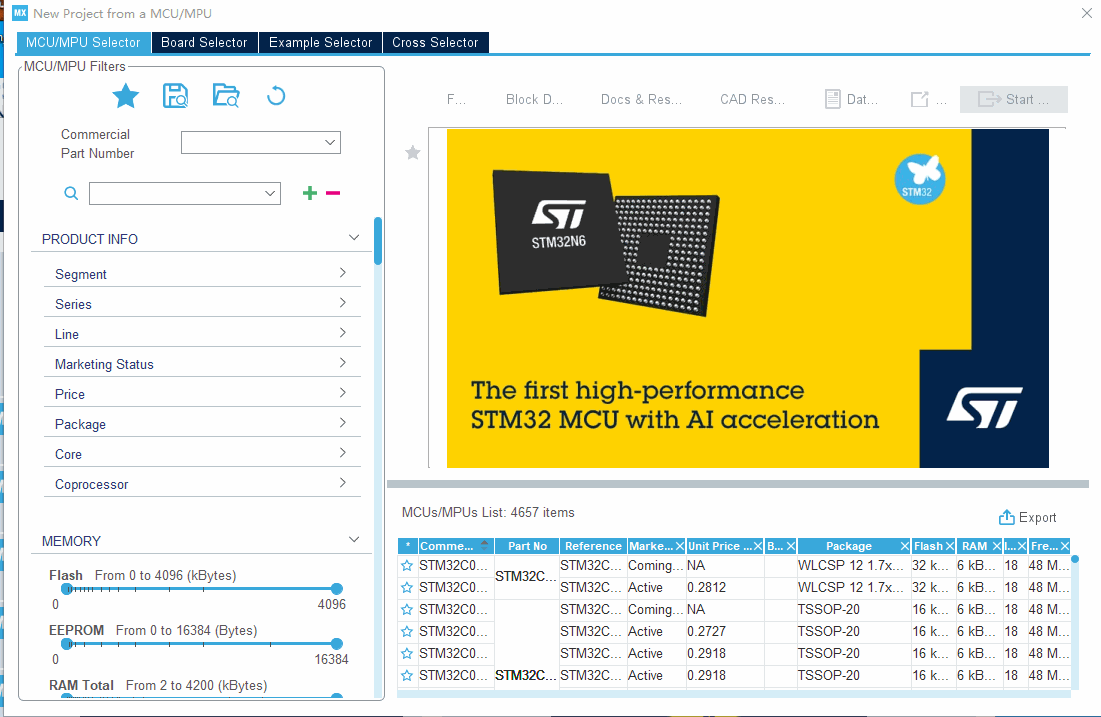The image size is (1101, 717).
Task: Click the gray star beside the banner
Action: pyautogui.click(x=413, y=152)
